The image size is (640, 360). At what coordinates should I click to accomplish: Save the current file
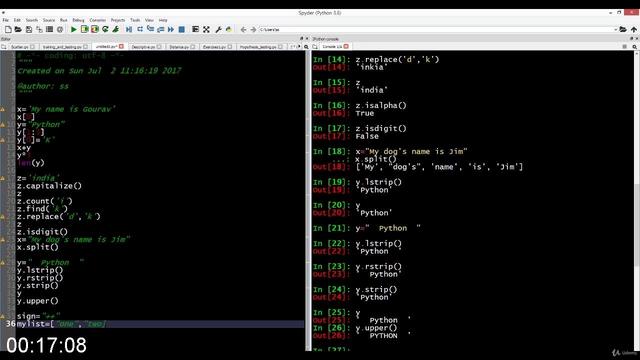click(29, 29)
